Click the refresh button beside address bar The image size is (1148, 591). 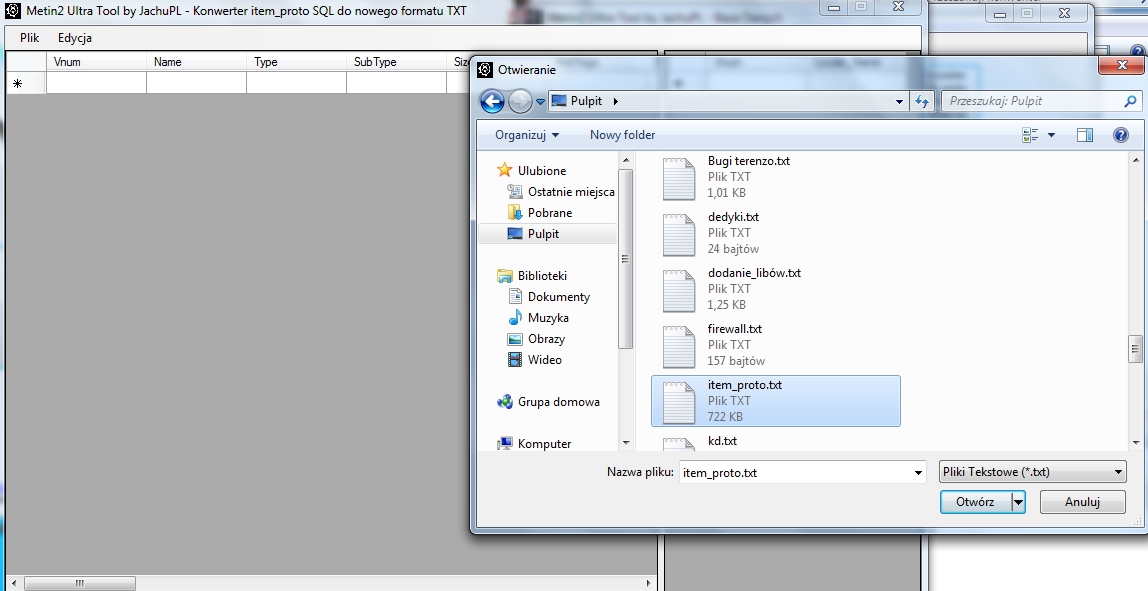tap(921, 102)
